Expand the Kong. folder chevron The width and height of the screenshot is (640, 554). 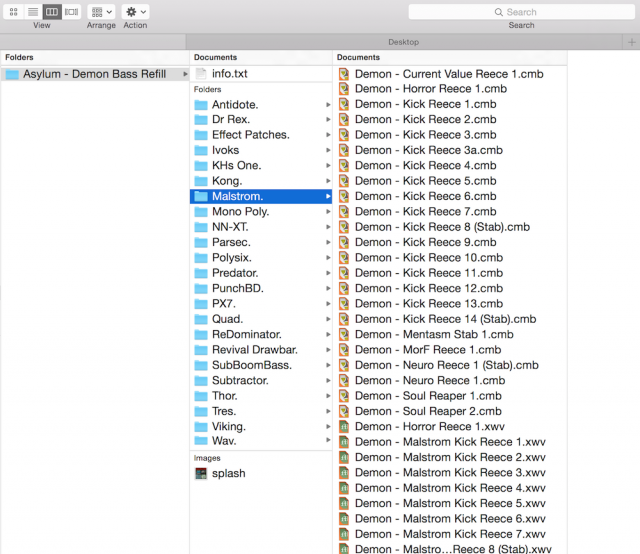coord(328,181)
